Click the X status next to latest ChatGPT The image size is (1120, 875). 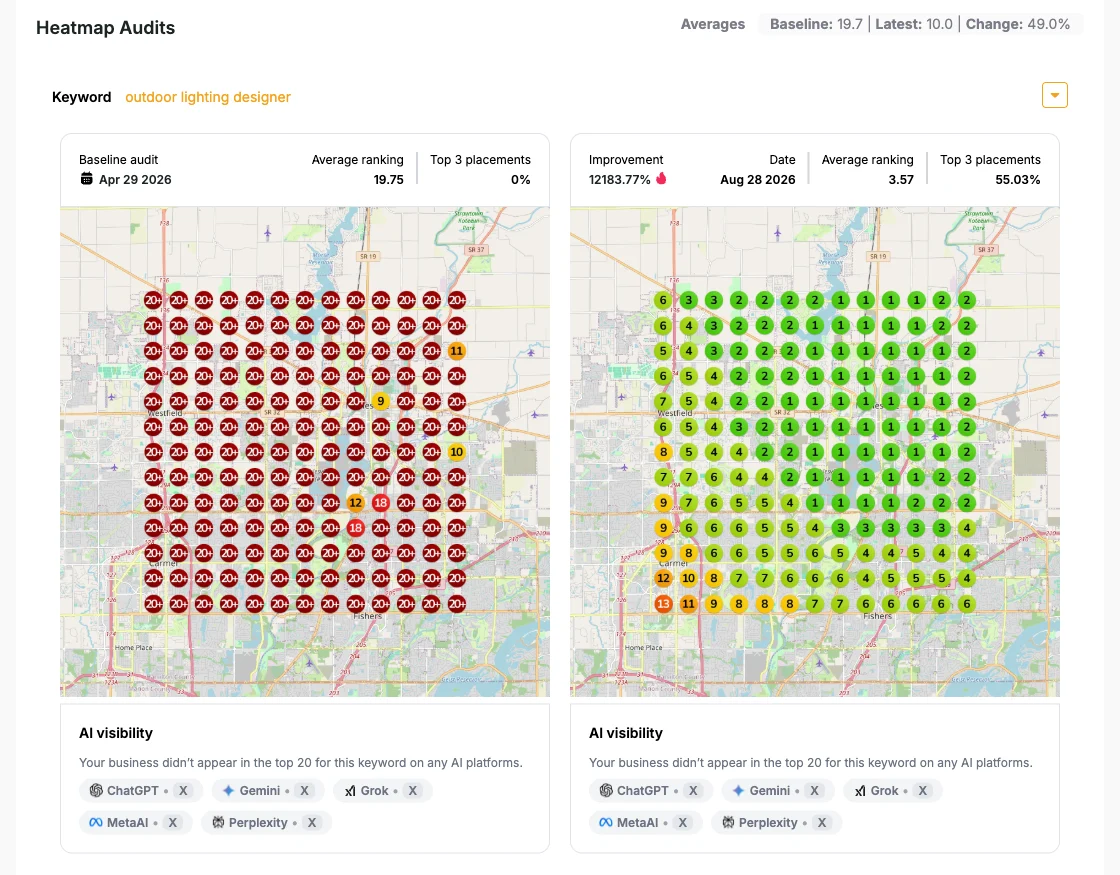(x=693, y=791)
